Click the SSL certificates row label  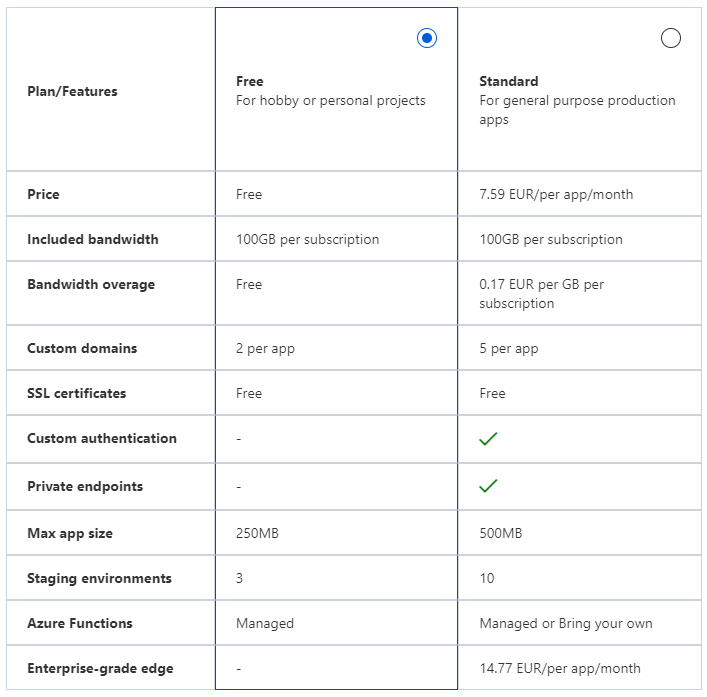(x=77, y=393)
